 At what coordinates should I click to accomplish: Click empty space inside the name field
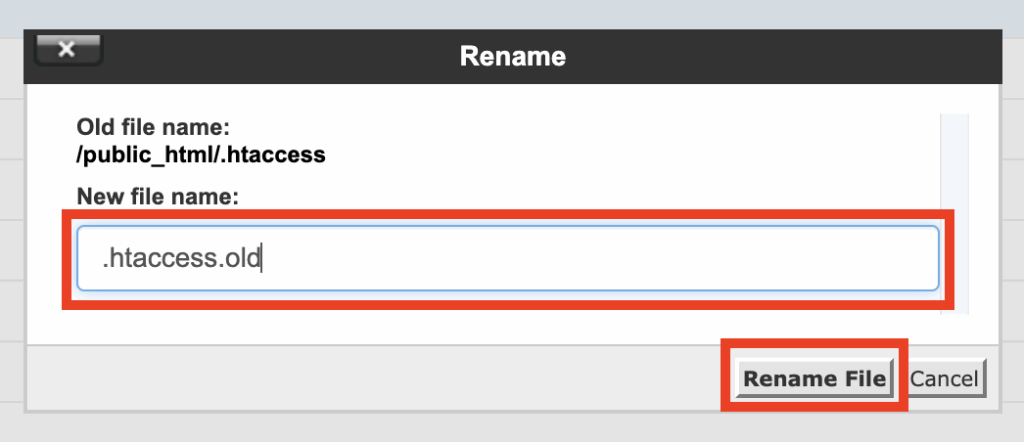tap(588, 258)
